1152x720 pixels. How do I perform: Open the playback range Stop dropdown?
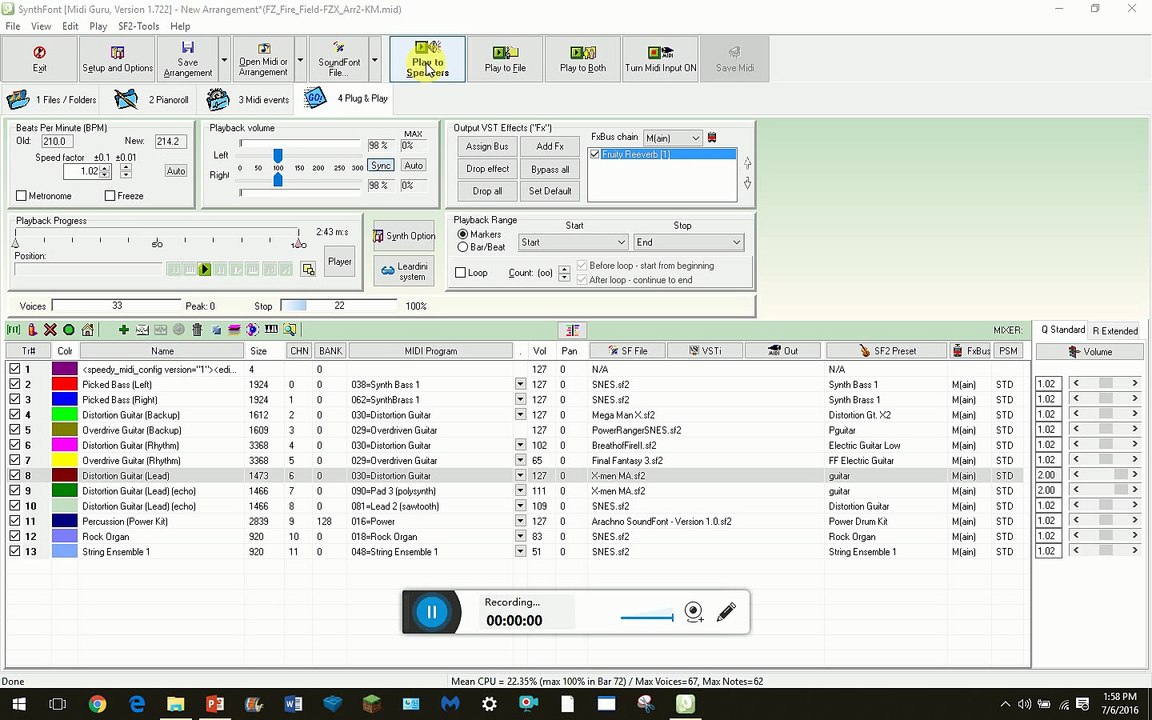point(736,242)
